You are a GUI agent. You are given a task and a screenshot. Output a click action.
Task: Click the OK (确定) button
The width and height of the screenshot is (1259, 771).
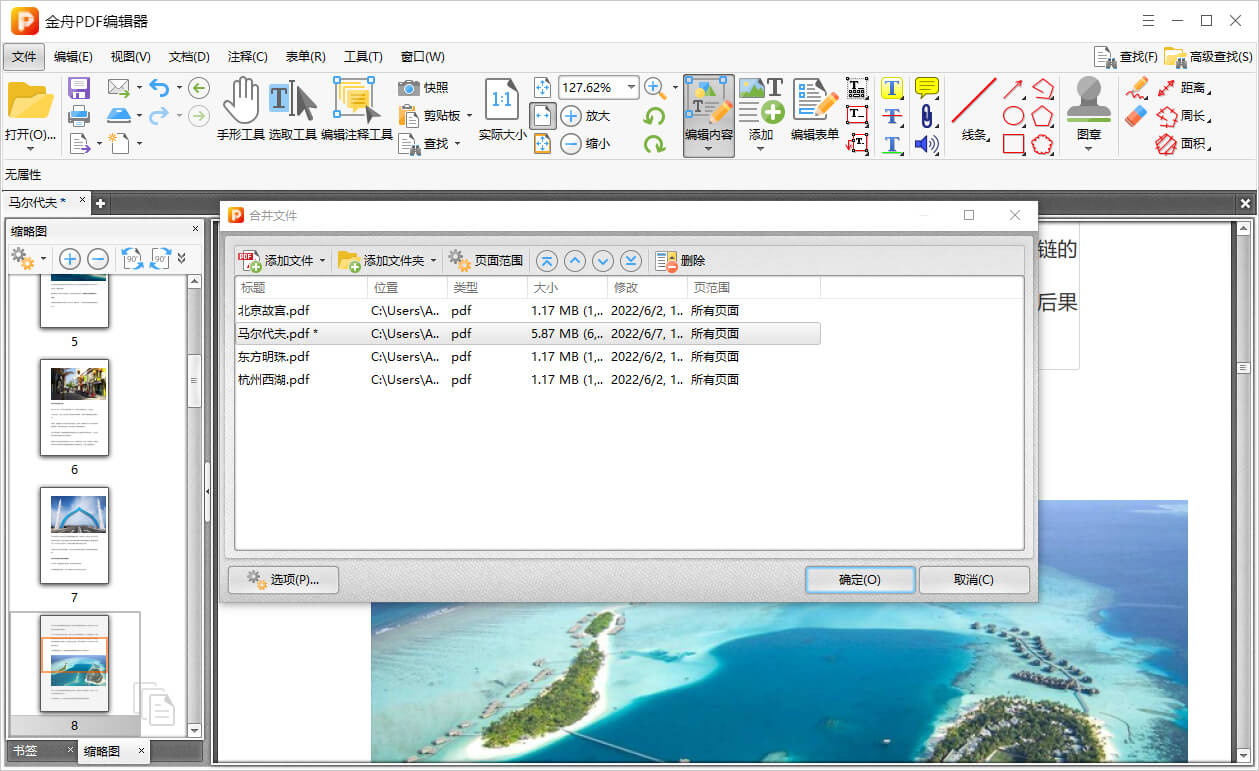(x=859, y=580)
